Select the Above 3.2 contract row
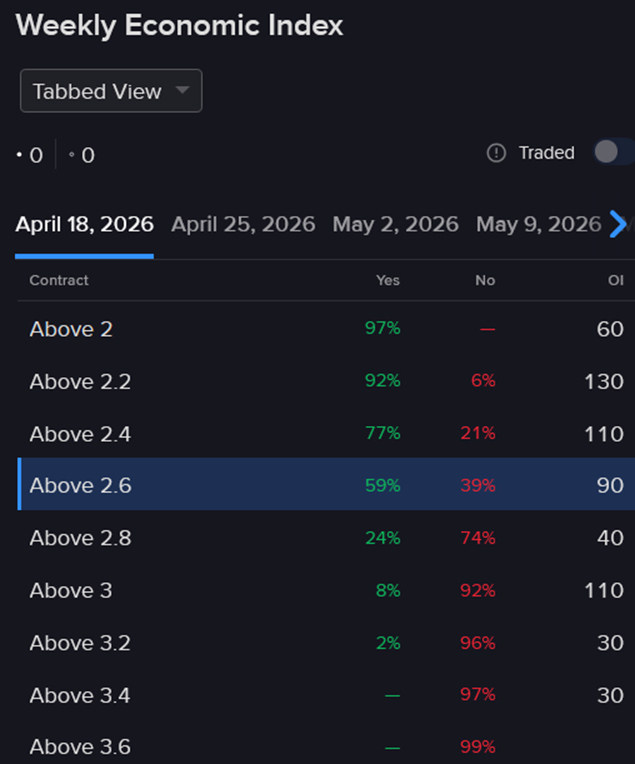 click(x=80, y=643)
